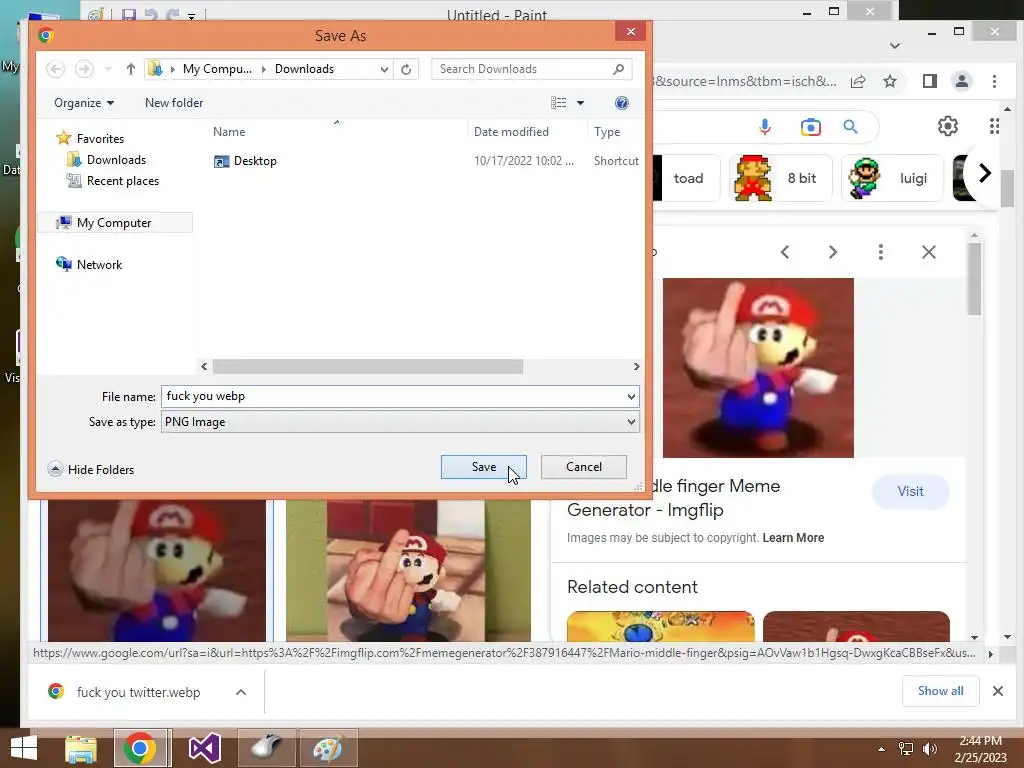Click the change view icon
1024x768 pixels.
[x=558, y=103]
